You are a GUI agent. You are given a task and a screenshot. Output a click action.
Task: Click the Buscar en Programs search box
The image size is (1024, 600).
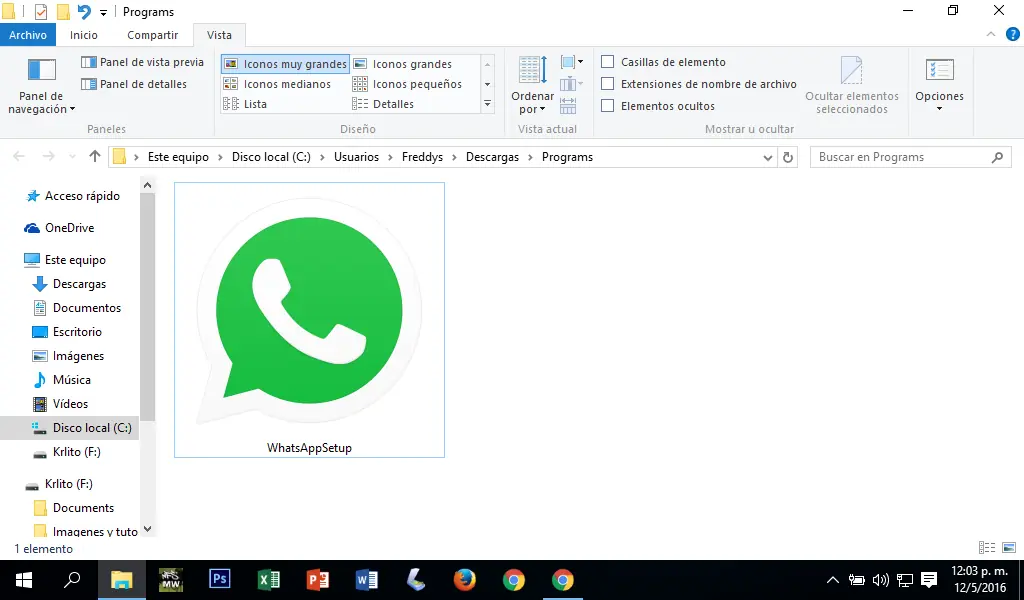coord(910,157)
